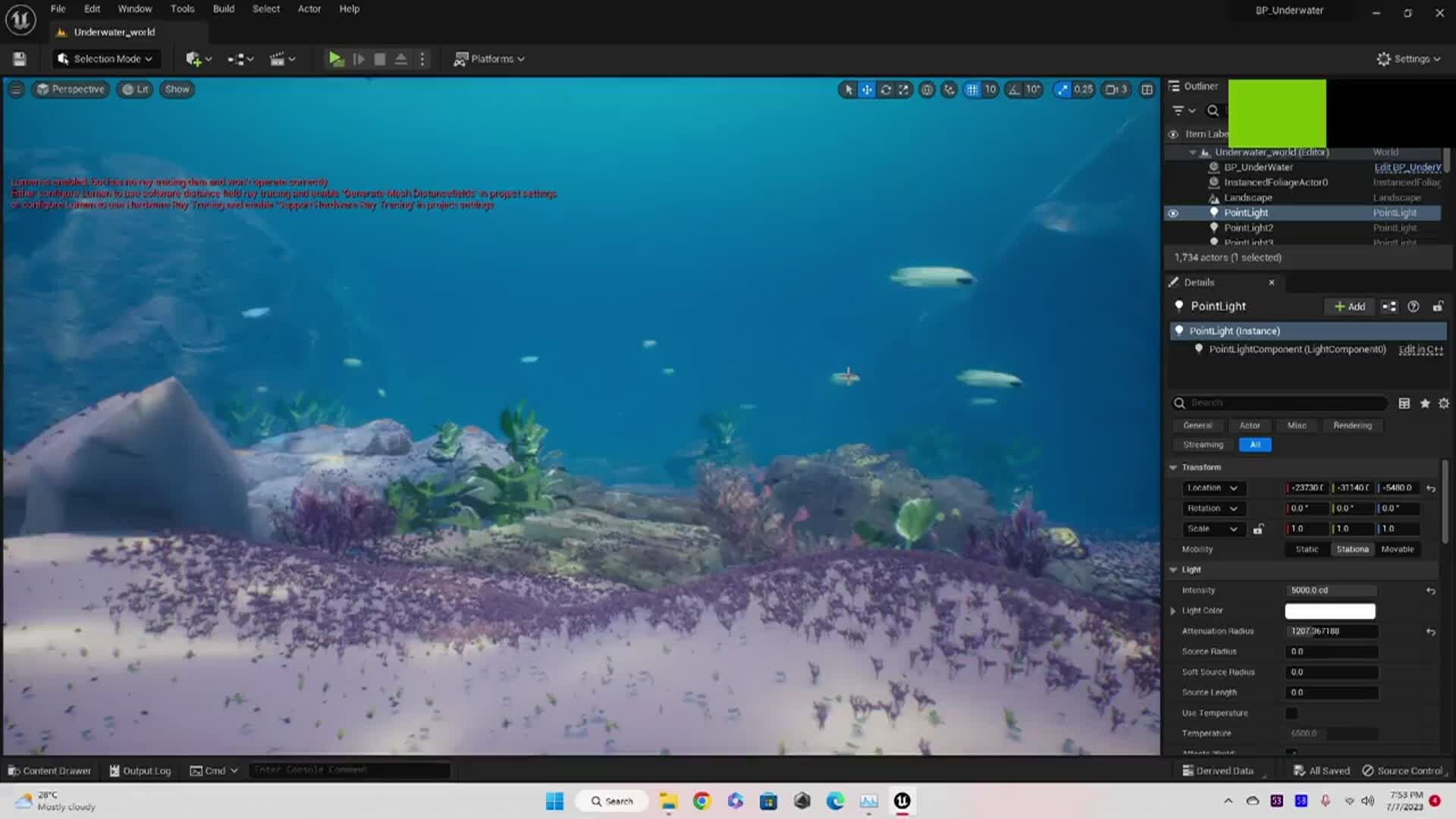Click the Quickly Add to Project icon
1456x819 pixels.
(193, 58)
